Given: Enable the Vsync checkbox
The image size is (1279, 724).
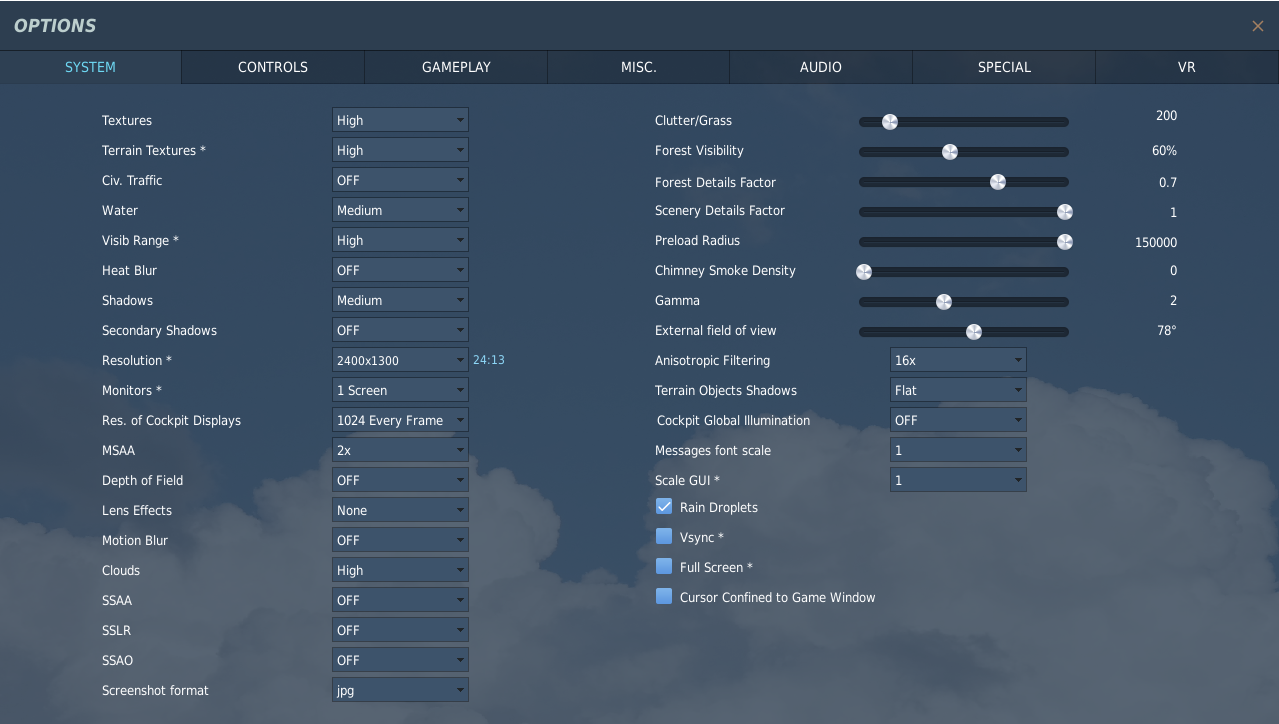Looking at the screenshot, I should coord(664,536).
